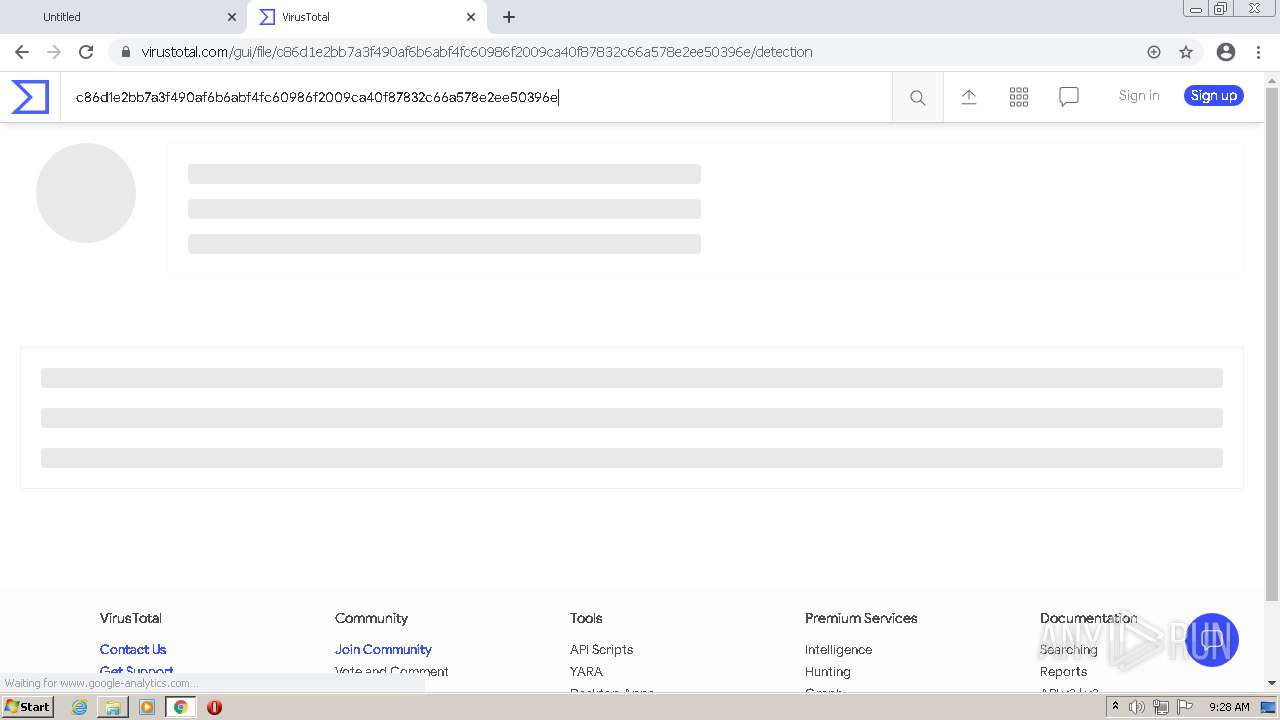This screenshot has width=1280, height=720.
Task: Bookmark this page with star icon
Action: click(x=1186, y=52)
